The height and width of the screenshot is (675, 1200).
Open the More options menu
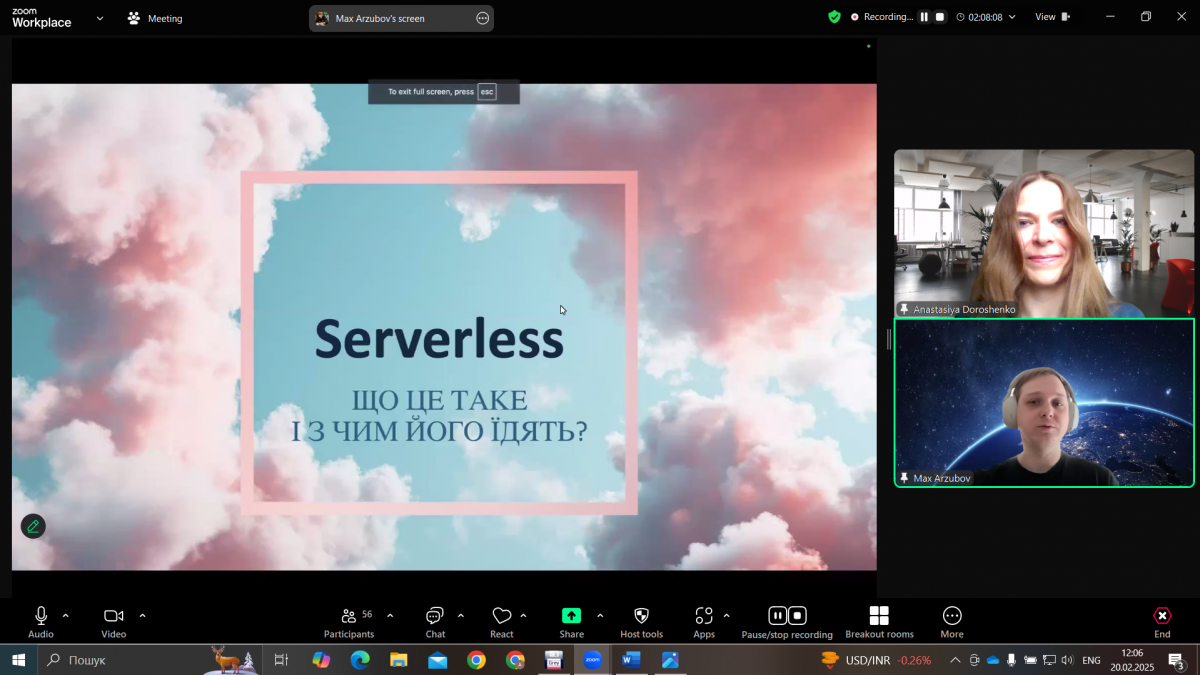point(952,616)
